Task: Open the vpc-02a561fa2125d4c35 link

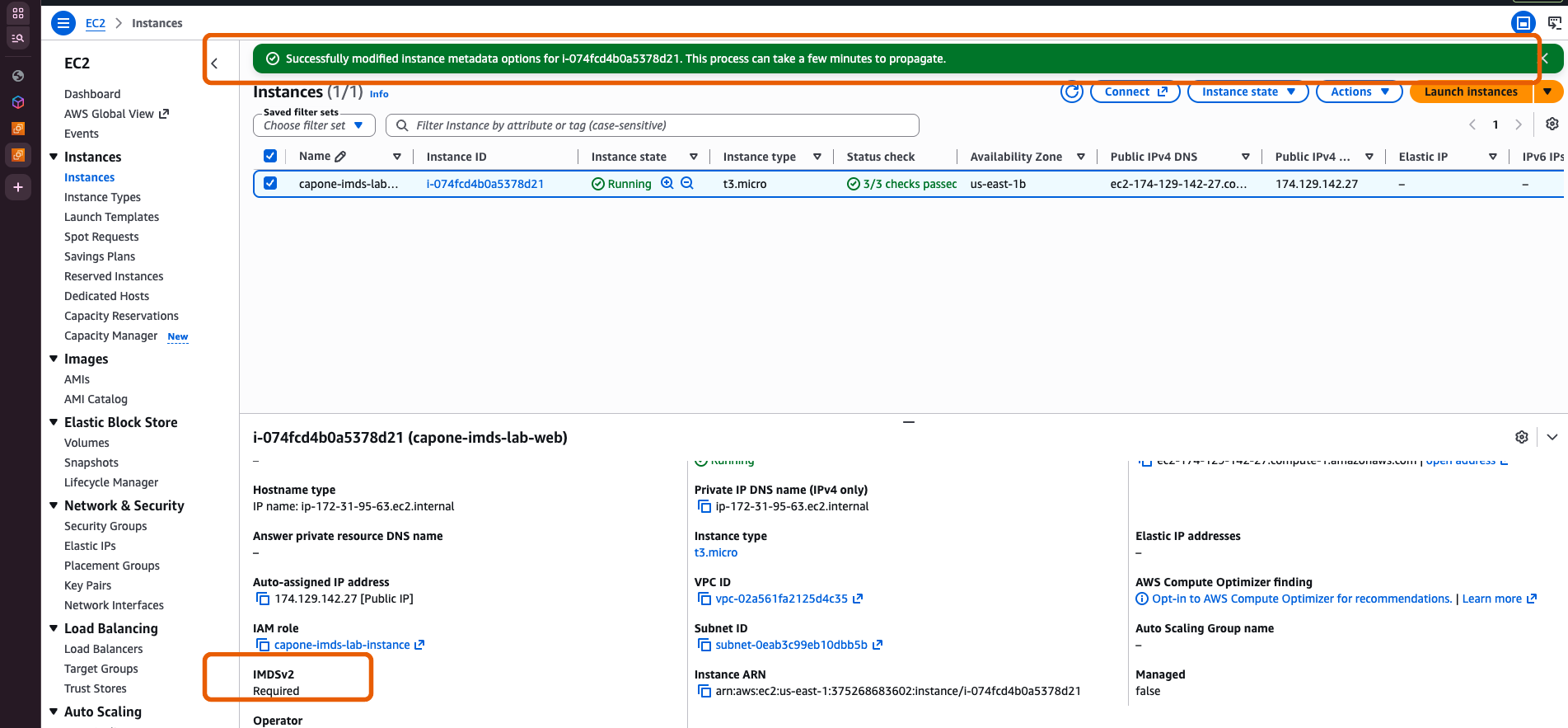Action: [781, 599]
